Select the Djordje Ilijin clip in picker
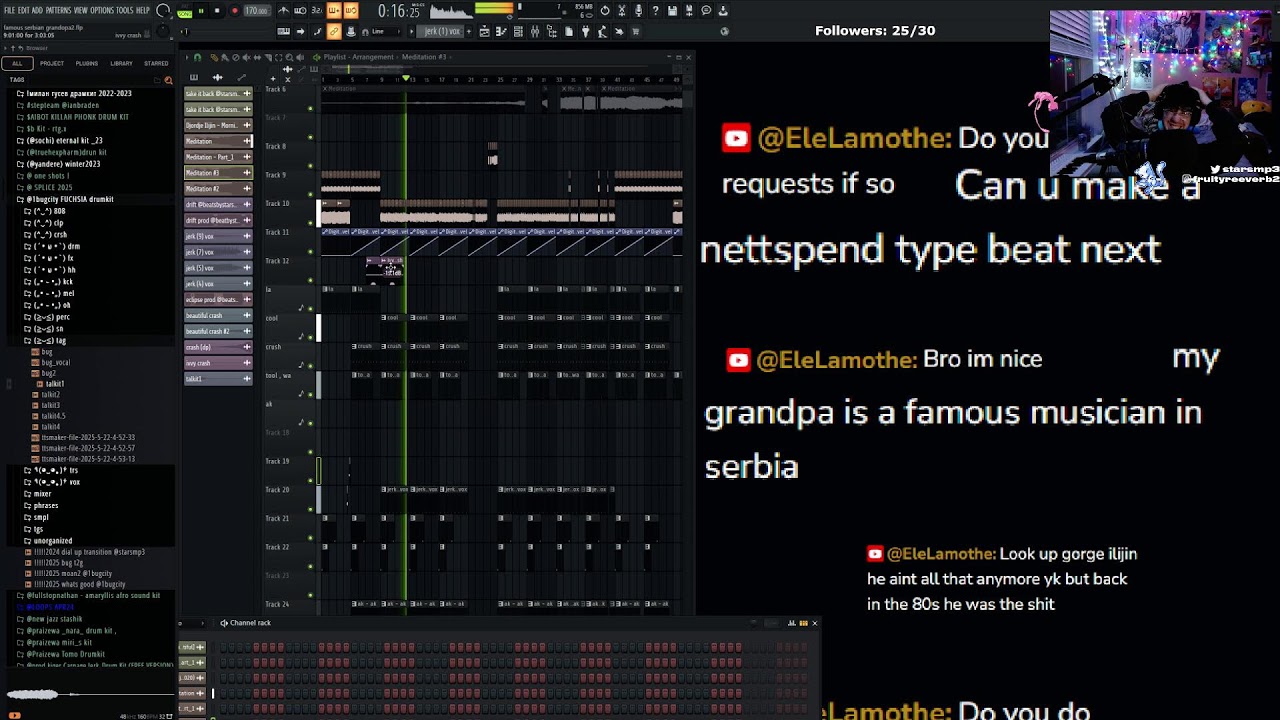Image resolution: width=1280 pixels, height=720 pixels. (x=218, y=125)
